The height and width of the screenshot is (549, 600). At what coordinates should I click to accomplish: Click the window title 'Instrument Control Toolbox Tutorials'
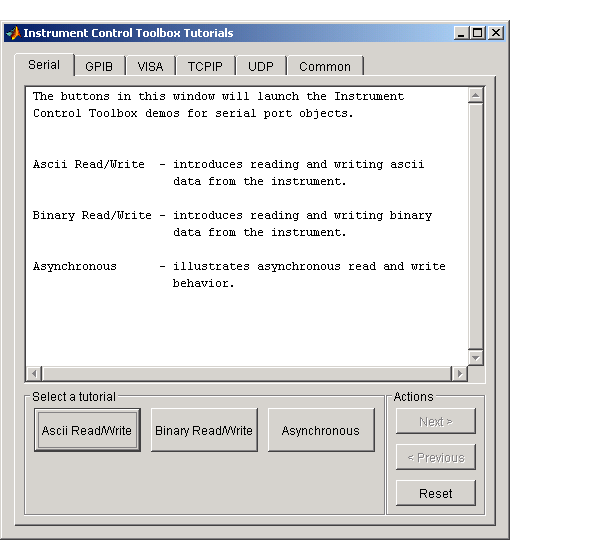129,33
